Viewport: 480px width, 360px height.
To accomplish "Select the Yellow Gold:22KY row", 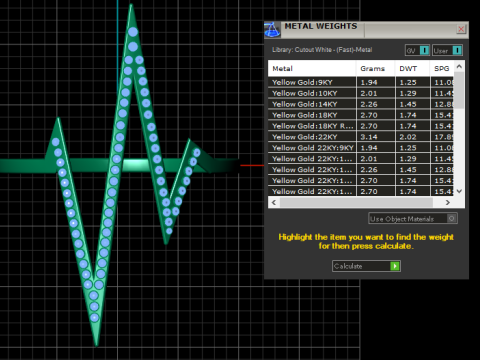I will point(361,137).
